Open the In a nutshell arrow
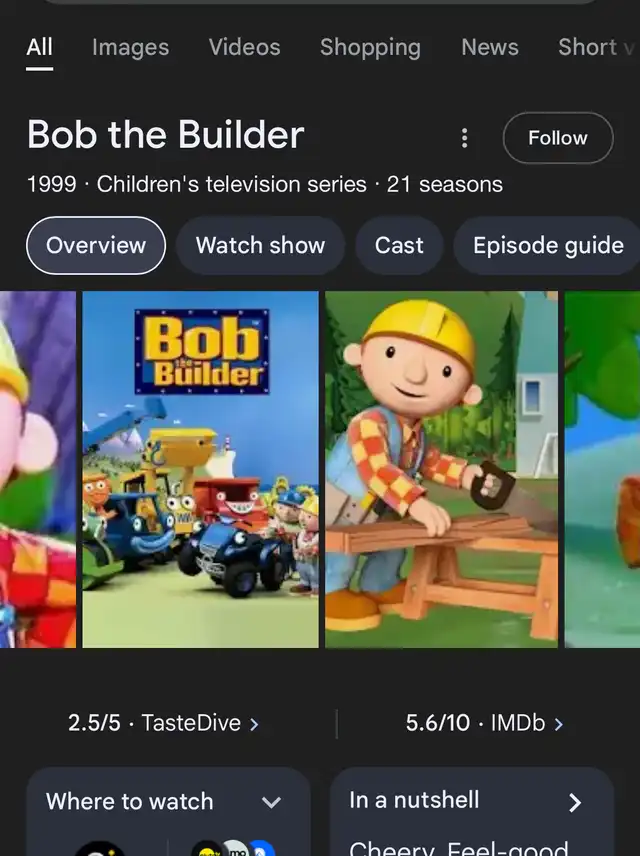 574,802
